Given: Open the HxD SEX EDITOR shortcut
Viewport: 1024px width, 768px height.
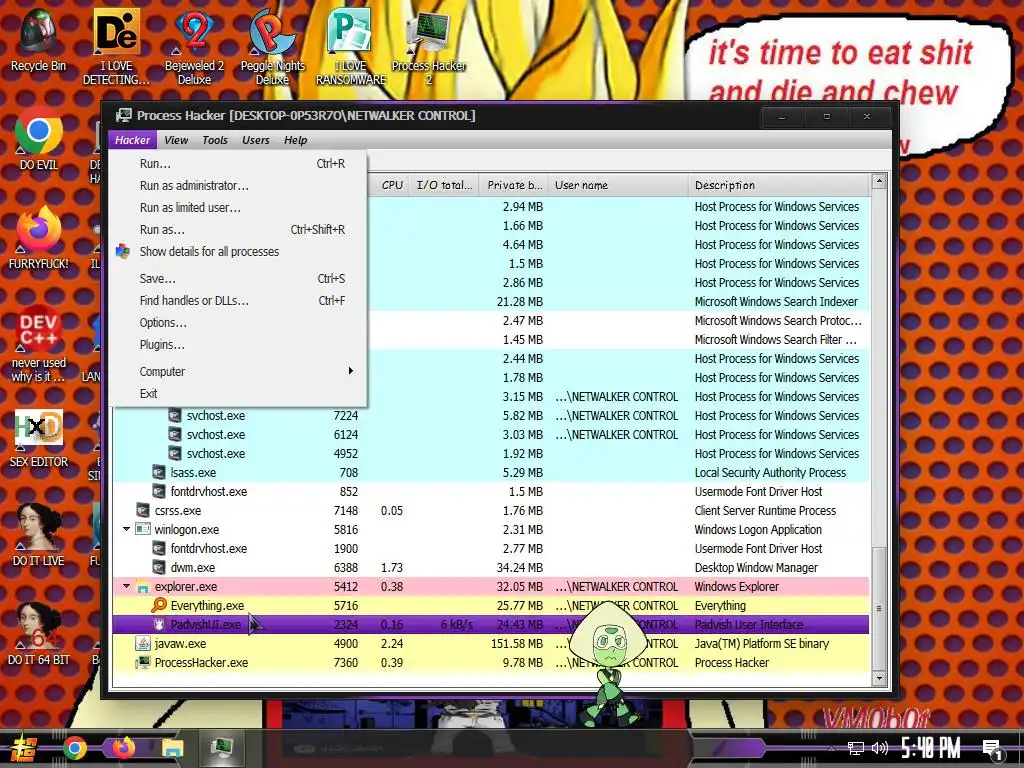Looking at the screenshot, I should pos(39,438).
